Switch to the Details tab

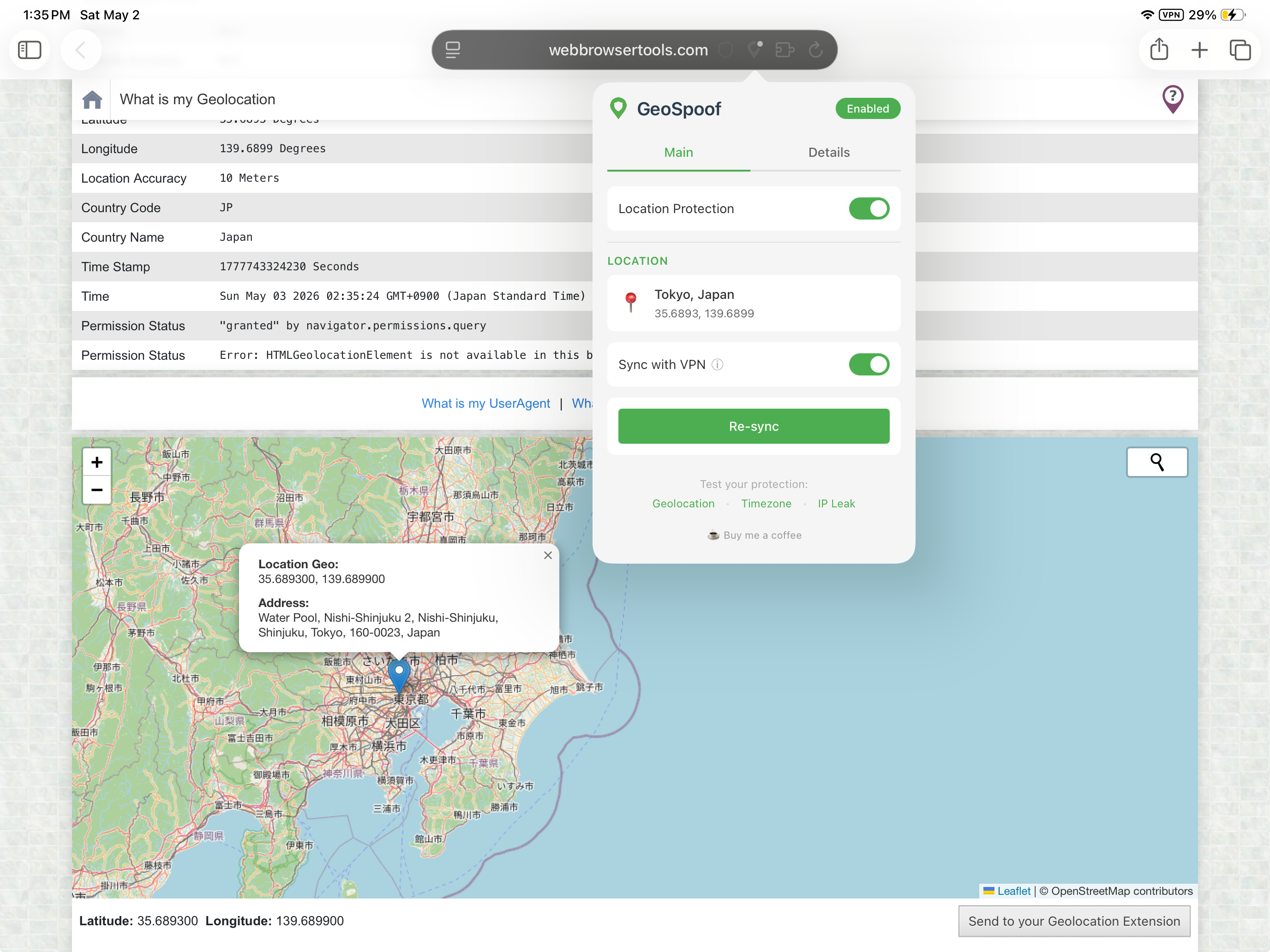tap(828, 152)
